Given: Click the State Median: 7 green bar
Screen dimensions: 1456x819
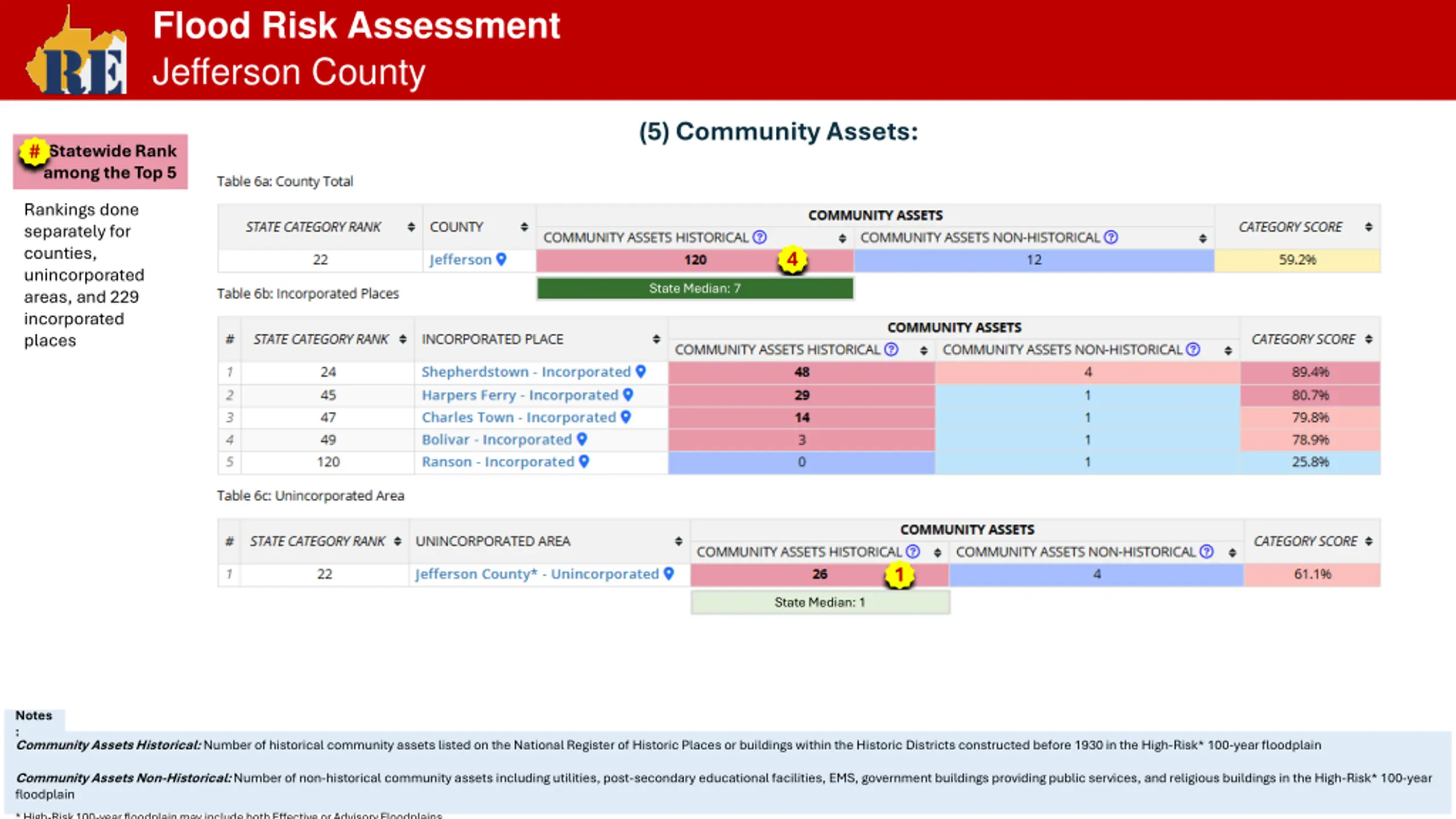Looking at the screenshot, I should 695,288.
